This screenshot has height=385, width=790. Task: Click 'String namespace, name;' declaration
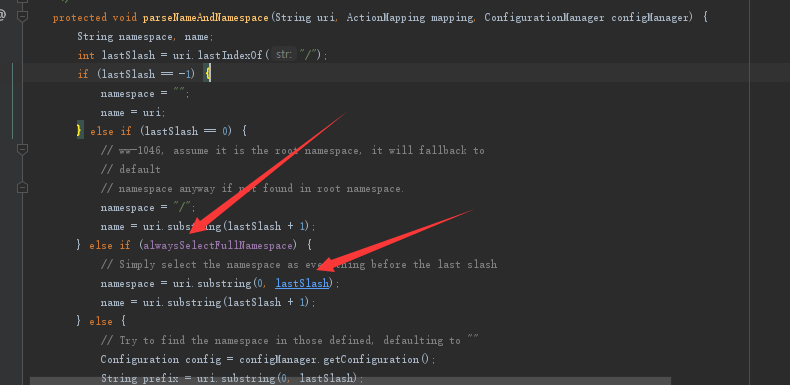pyautogui.click(x=146, y=37)
